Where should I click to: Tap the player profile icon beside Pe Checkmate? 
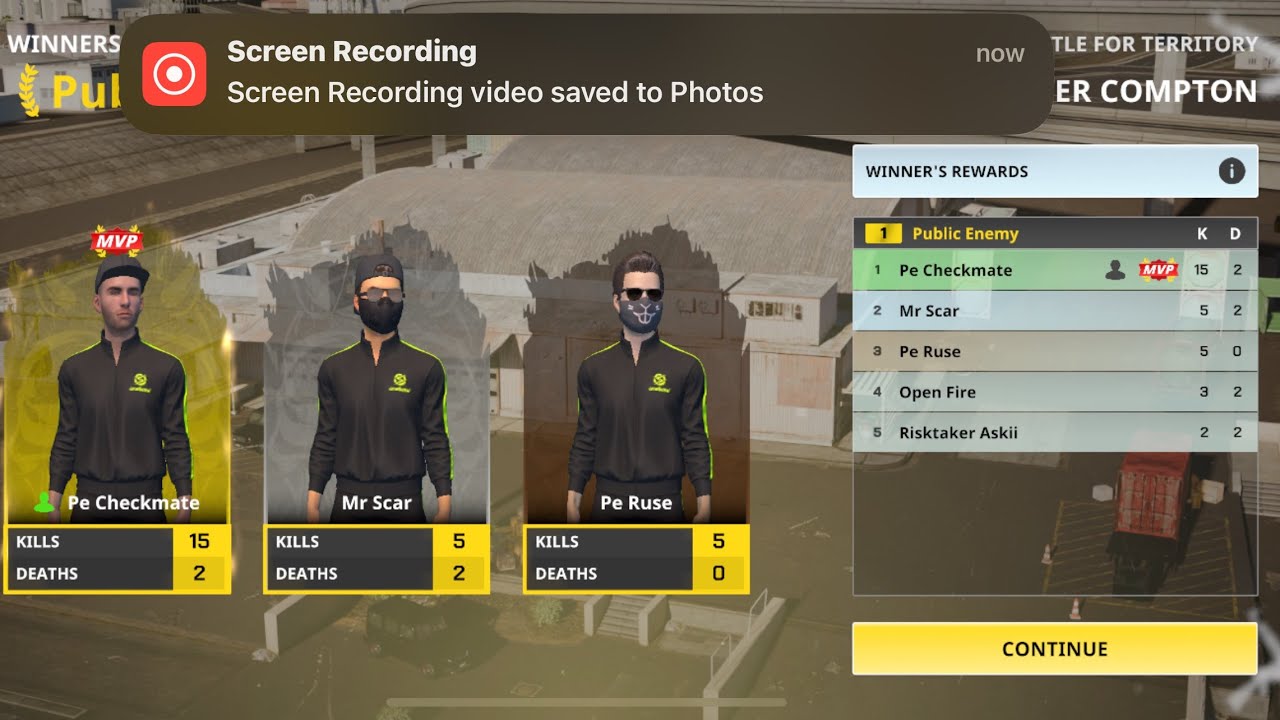click(1115, 270)
